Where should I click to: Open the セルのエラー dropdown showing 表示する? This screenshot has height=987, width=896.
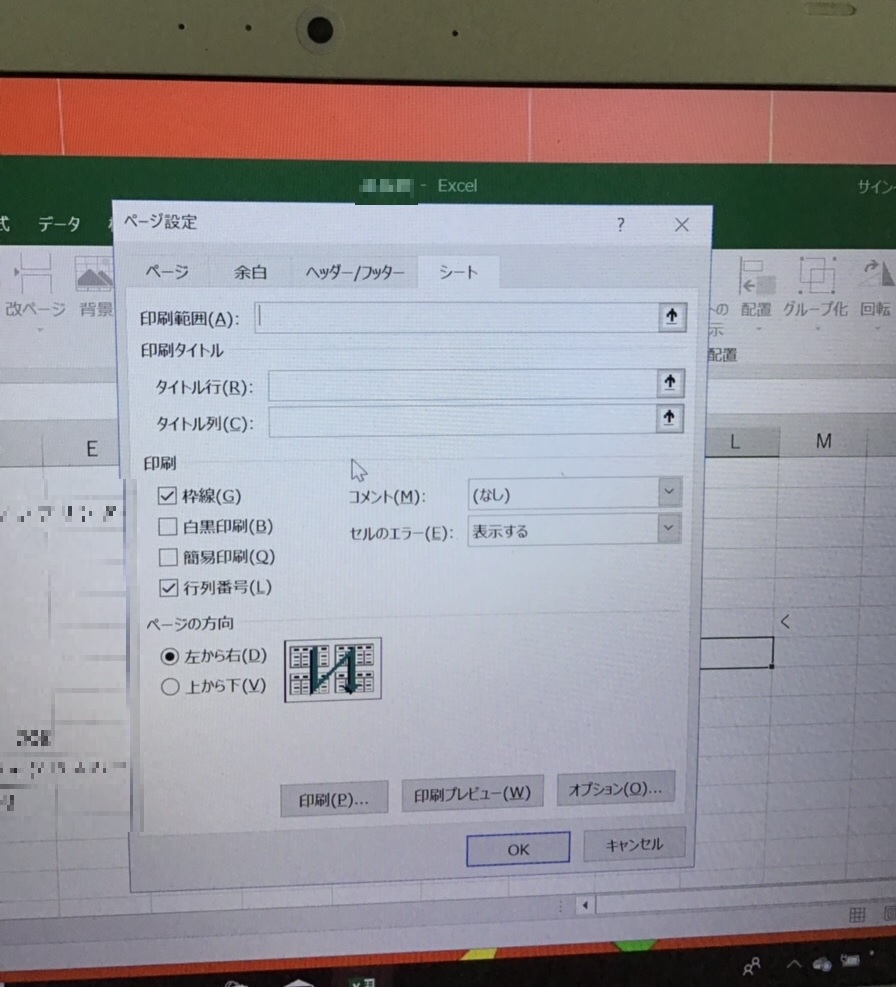(x=668, y=531)
